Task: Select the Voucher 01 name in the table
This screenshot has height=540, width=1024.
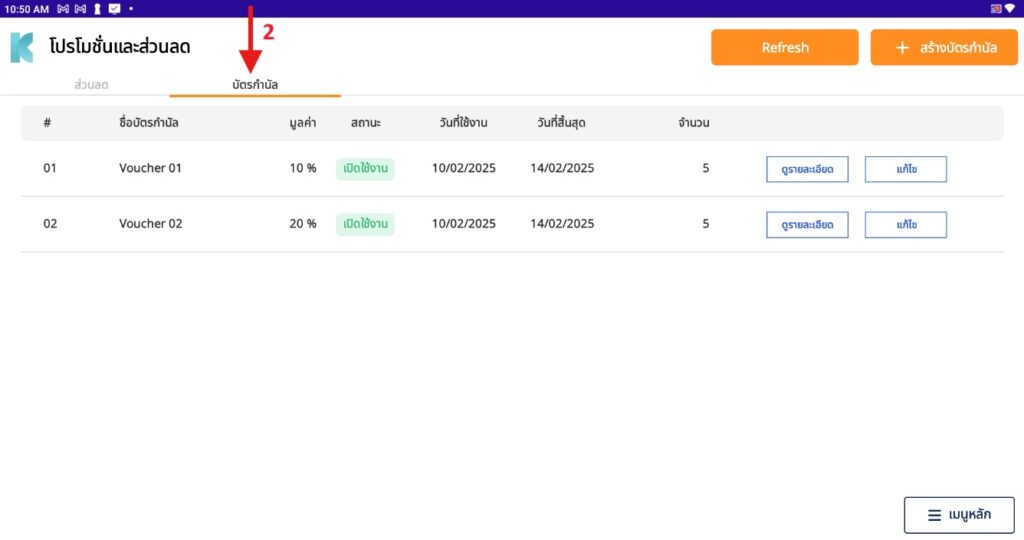Action: tap(150, 168)
